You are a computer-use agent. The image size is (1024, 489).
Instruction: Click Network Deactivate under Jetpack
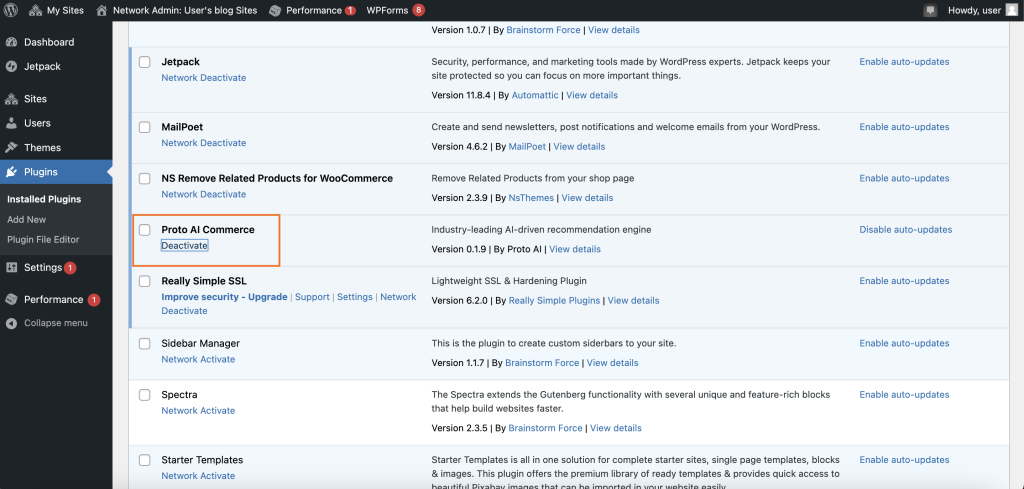pos(204,78)
